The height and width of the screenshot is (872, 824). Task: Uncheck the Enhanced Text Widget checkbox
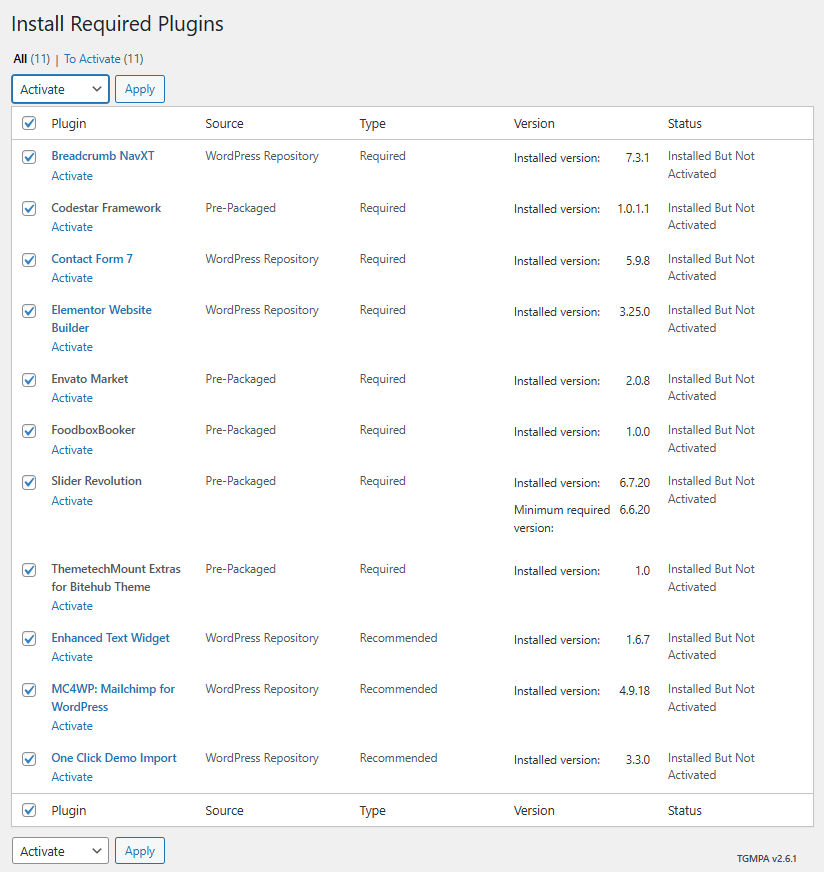pos(29,638)
